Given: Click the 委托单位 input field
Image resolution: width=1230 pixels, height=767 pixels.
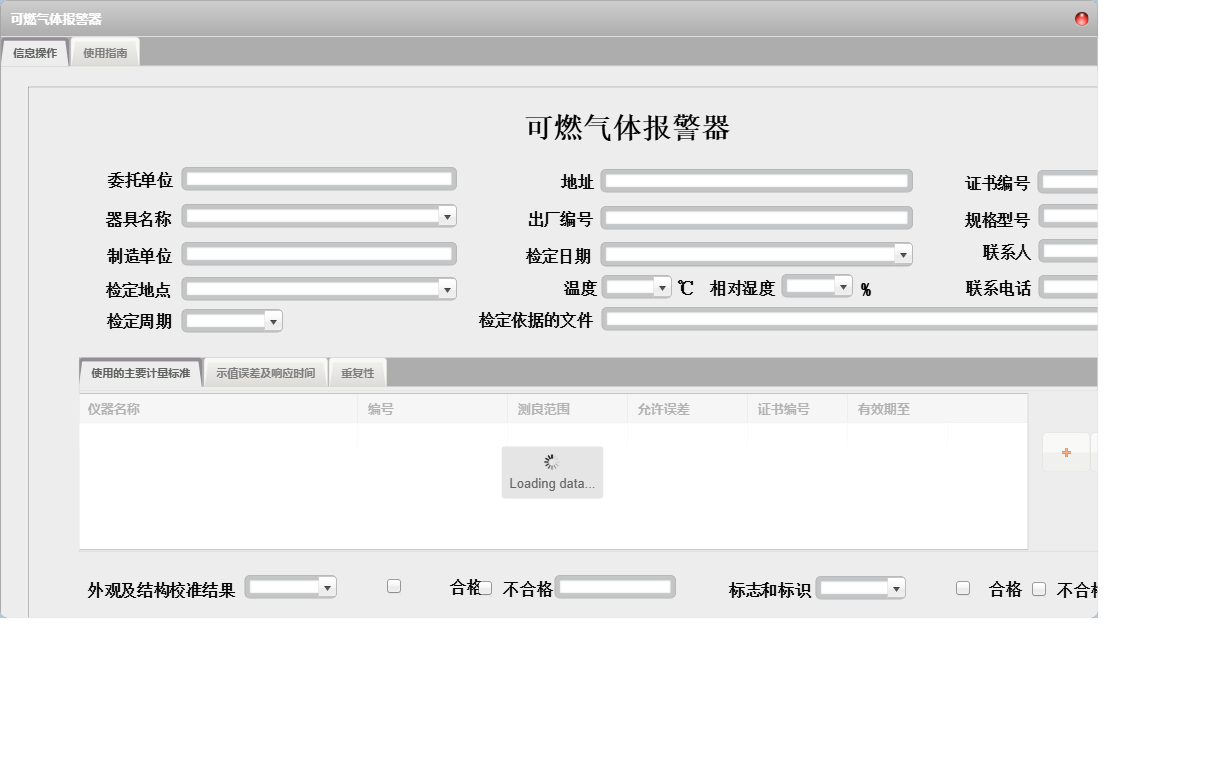Looking at the screenshot, I should click(x=319, y=179).
